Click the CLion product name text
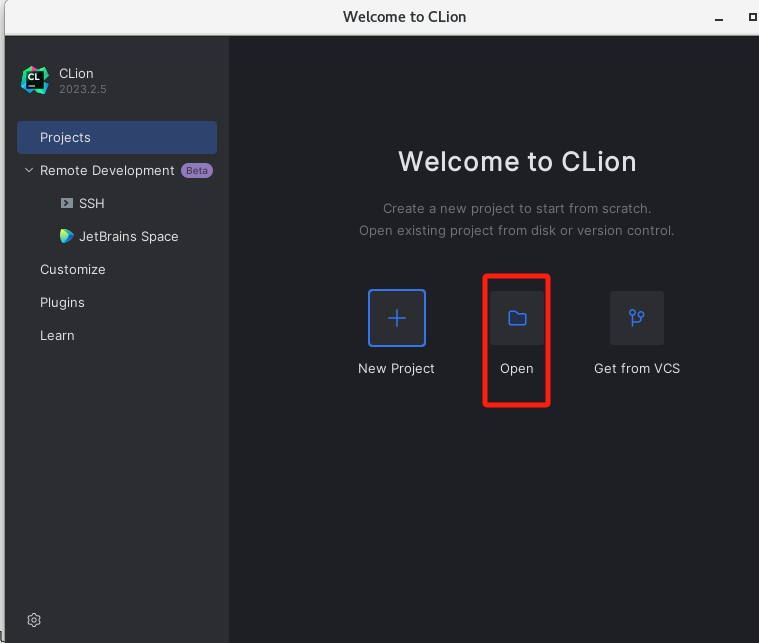 click(x=76, y=74)
